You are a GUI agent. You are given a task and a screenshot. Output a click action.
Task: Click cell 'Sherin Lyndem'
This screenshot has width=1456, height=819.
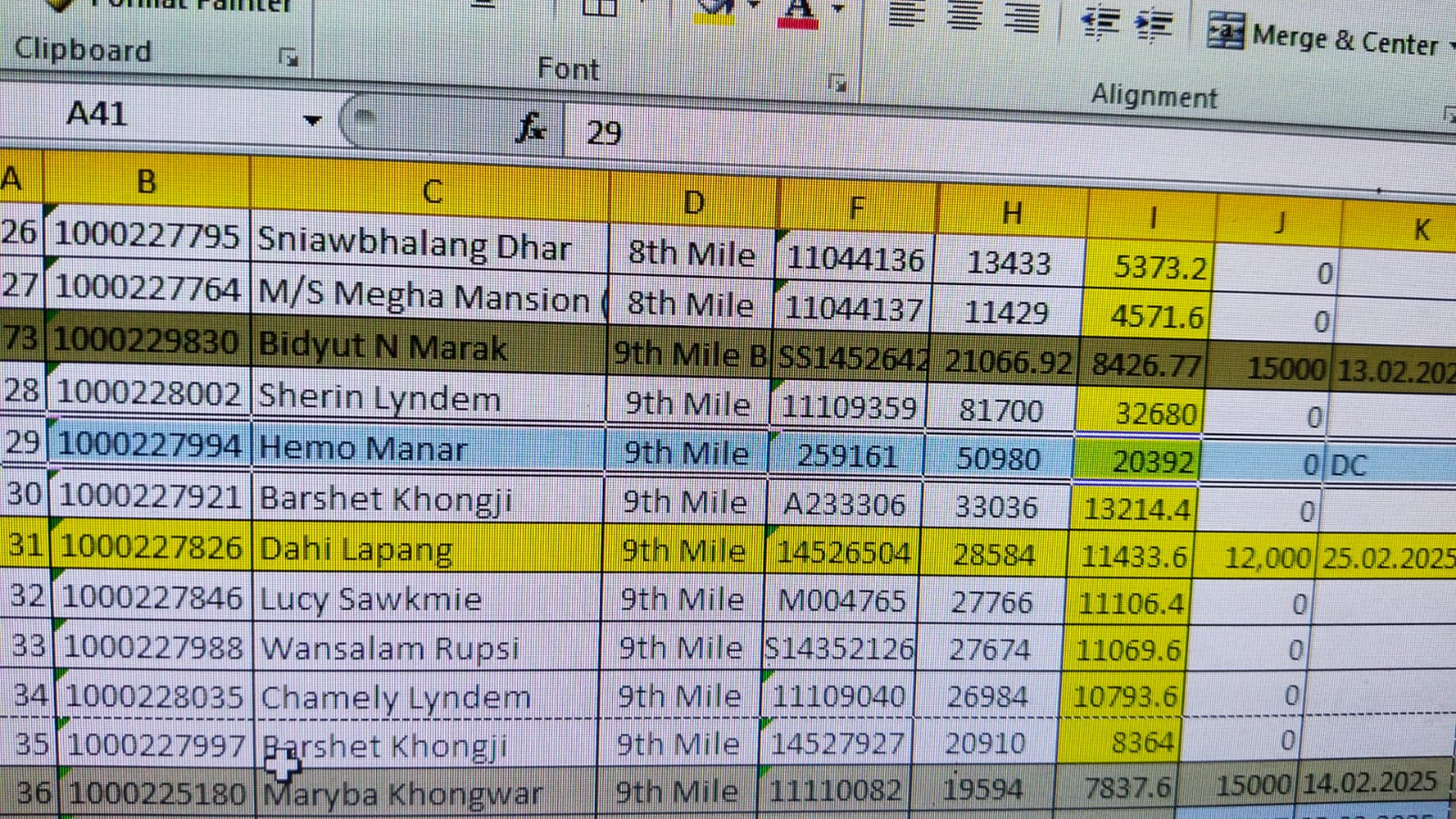point(428,398)
